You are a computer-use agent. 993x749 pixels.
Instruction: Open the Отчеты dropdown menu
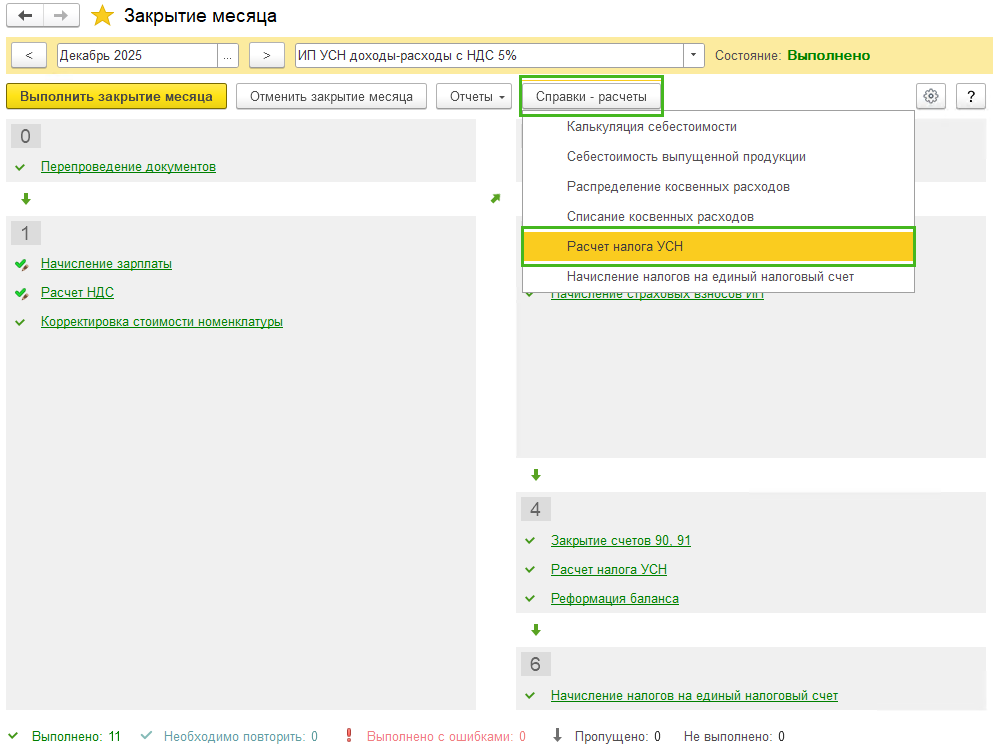tap(474, 96)
